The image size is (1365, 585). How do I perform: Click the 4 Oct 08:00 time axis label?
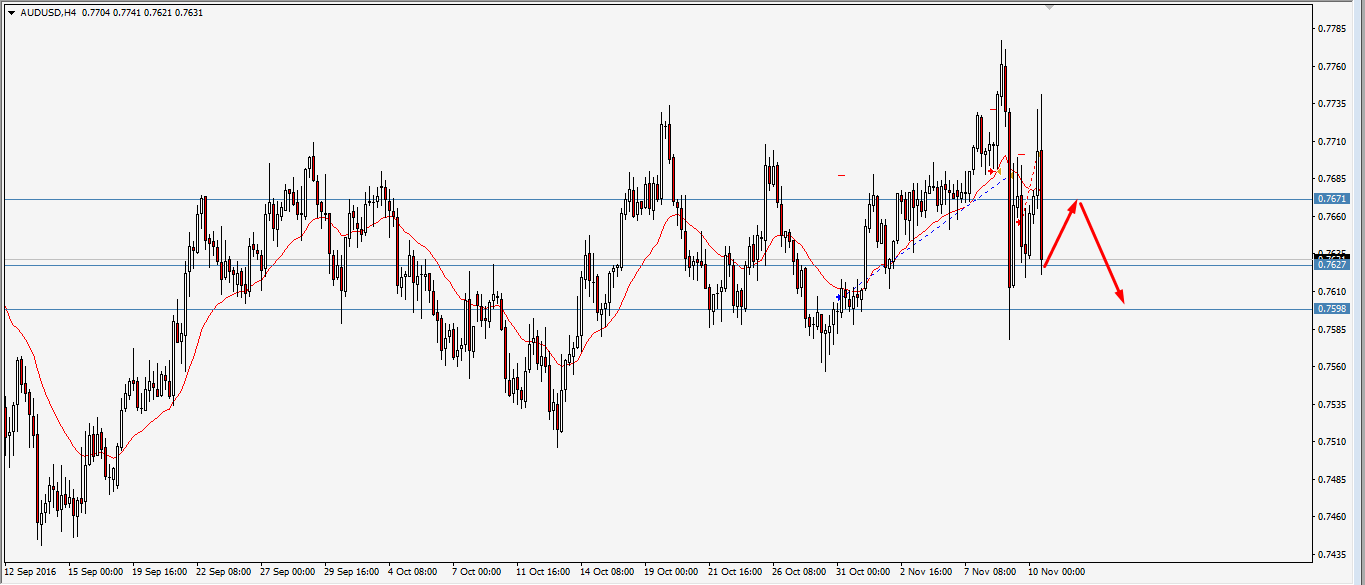(x=413, y=573)
